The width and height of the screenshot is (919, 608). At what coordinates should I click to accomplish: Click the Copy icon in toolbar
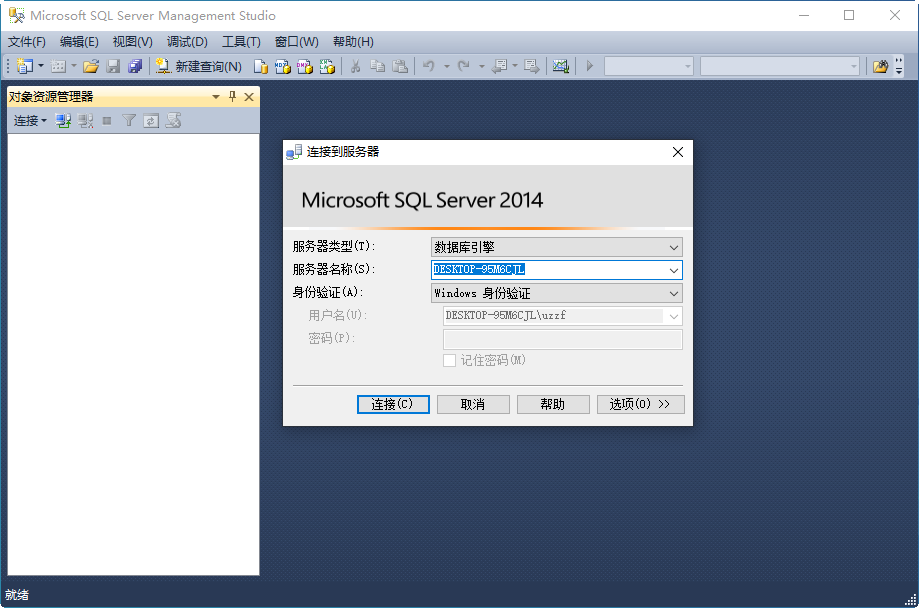tap(377, 66)
